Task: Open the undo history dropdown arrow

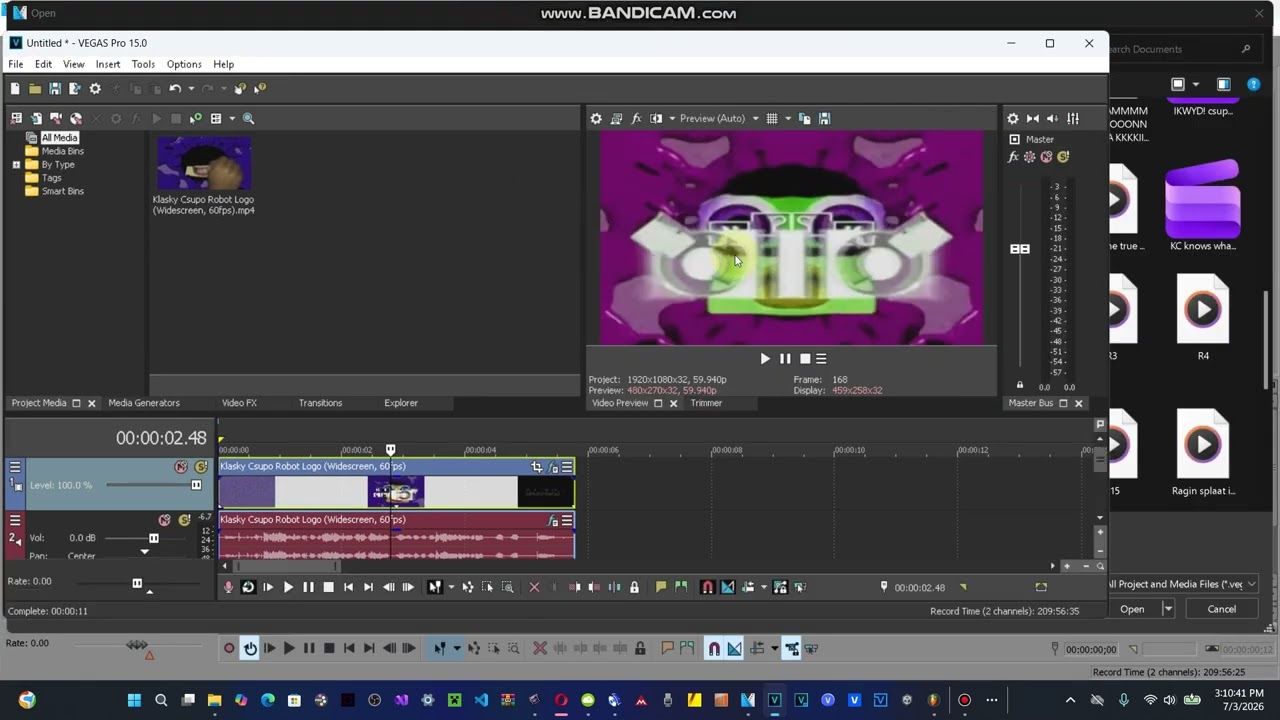Action: (190, 89)
